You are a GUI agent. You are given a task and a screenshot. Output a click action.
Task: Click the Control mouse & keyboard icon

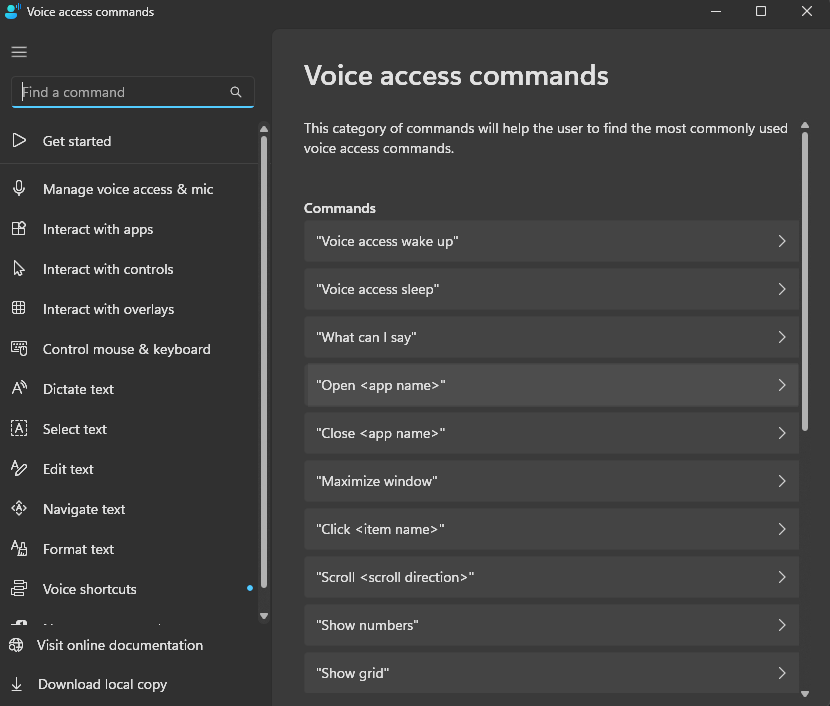pos(19,349)
